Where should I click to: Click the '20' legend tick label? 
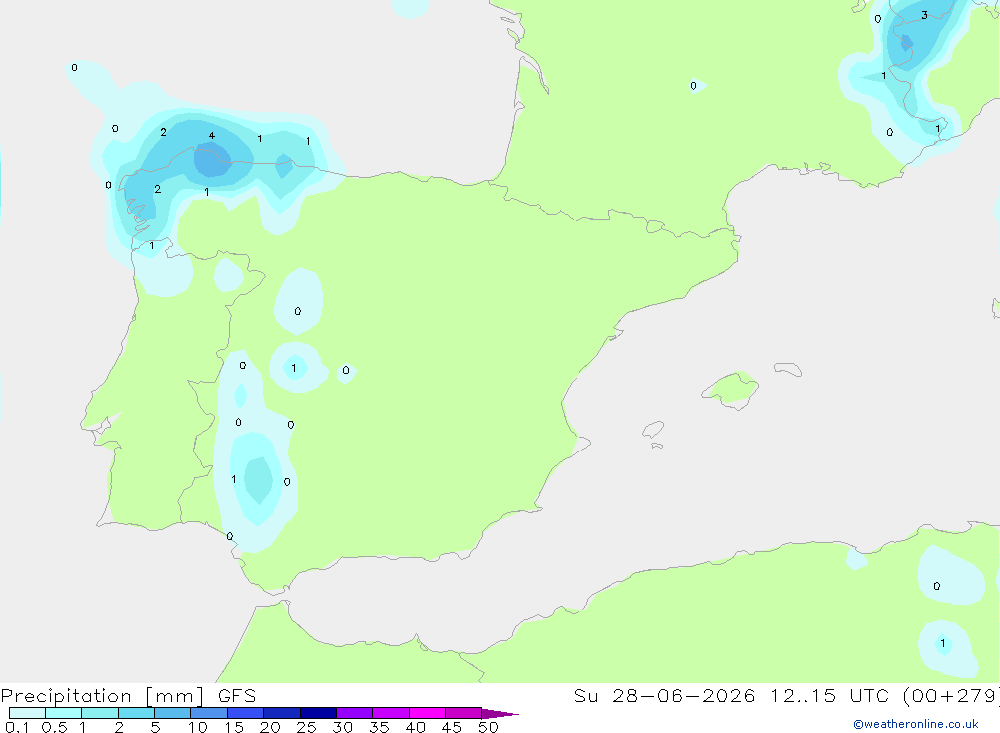pyautogui.click(x=270, y=727)
